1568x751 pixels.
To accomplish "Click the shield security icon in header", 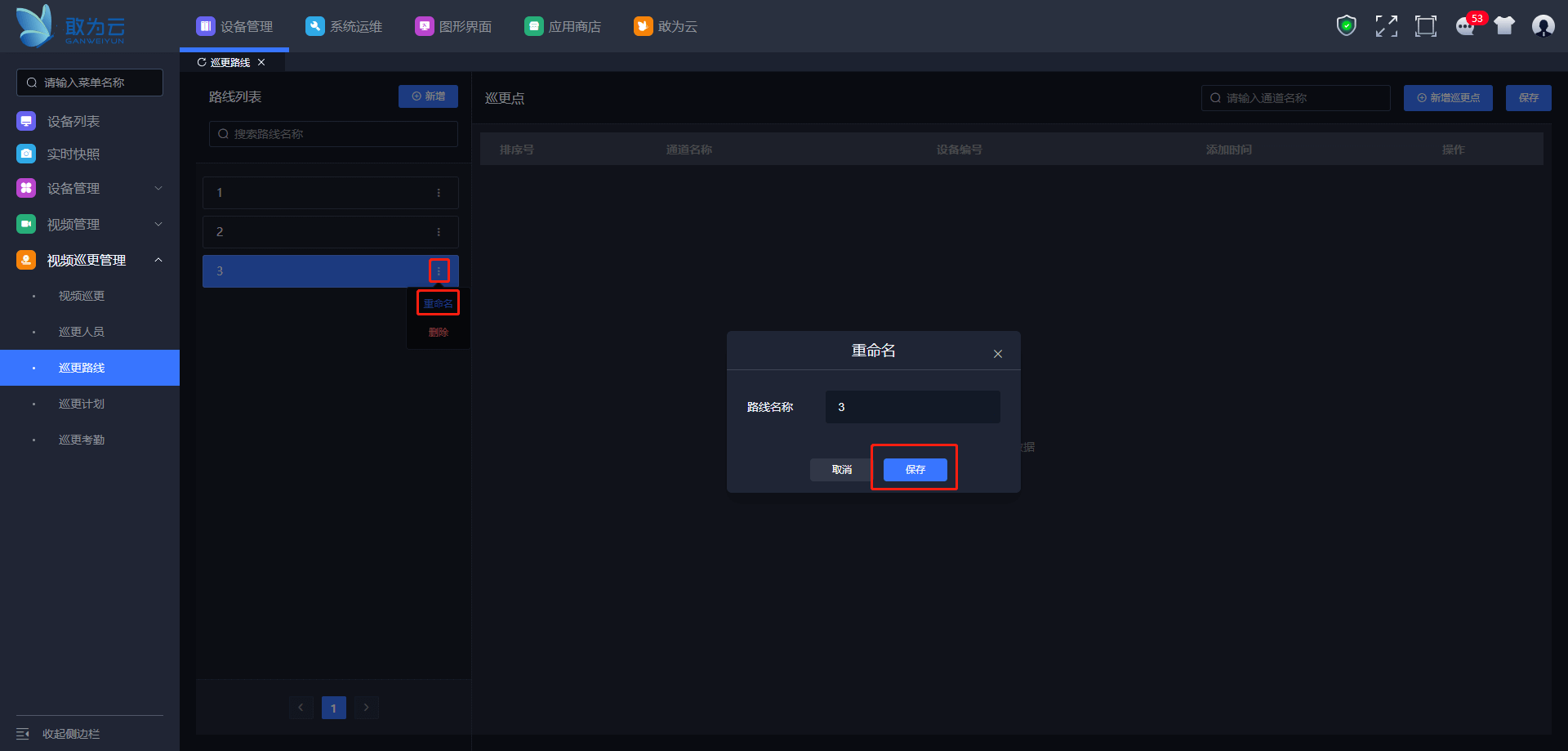I will 1347,26.
